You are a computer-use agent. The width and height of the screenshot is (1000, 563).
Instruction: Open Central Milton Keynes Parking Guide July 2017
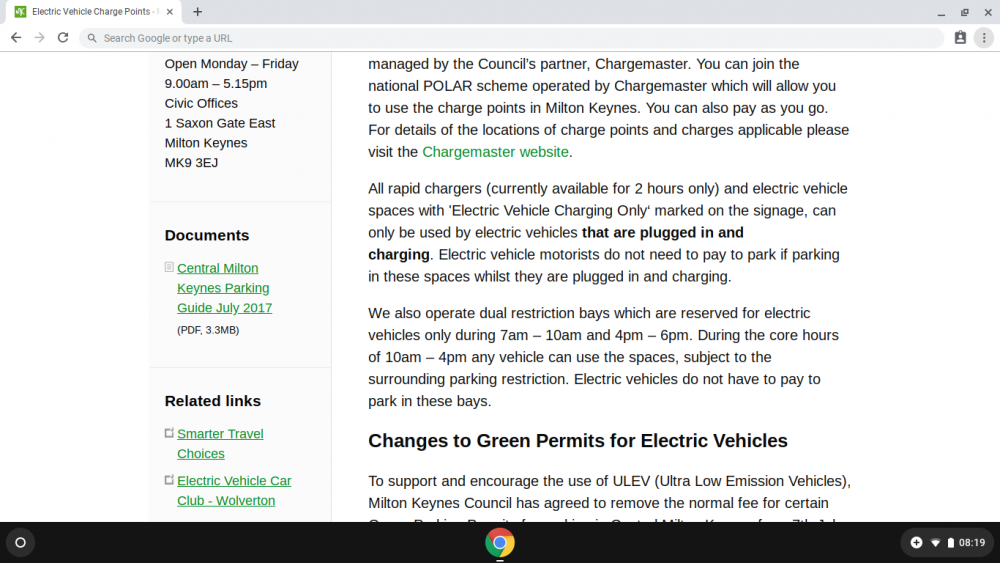click(x=224, y=288)
